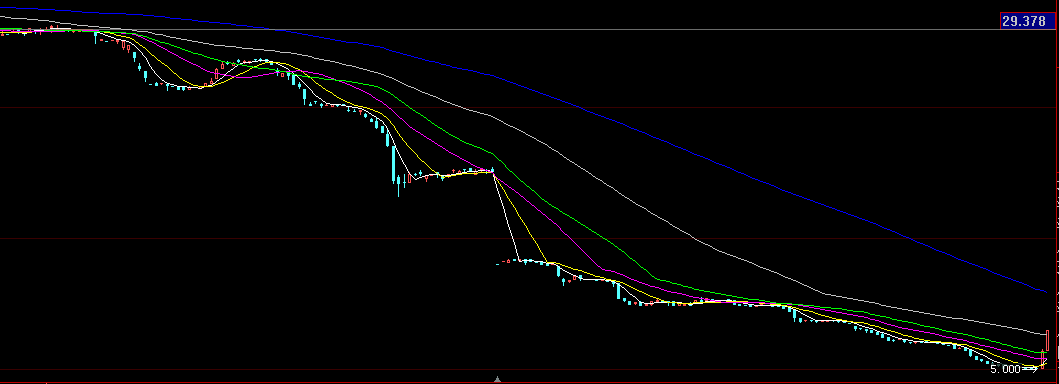The width and height of the screenshot is (1059, 384).
Task: Select the gray triangle marker on bottom axis
Action: pos(498,379)
